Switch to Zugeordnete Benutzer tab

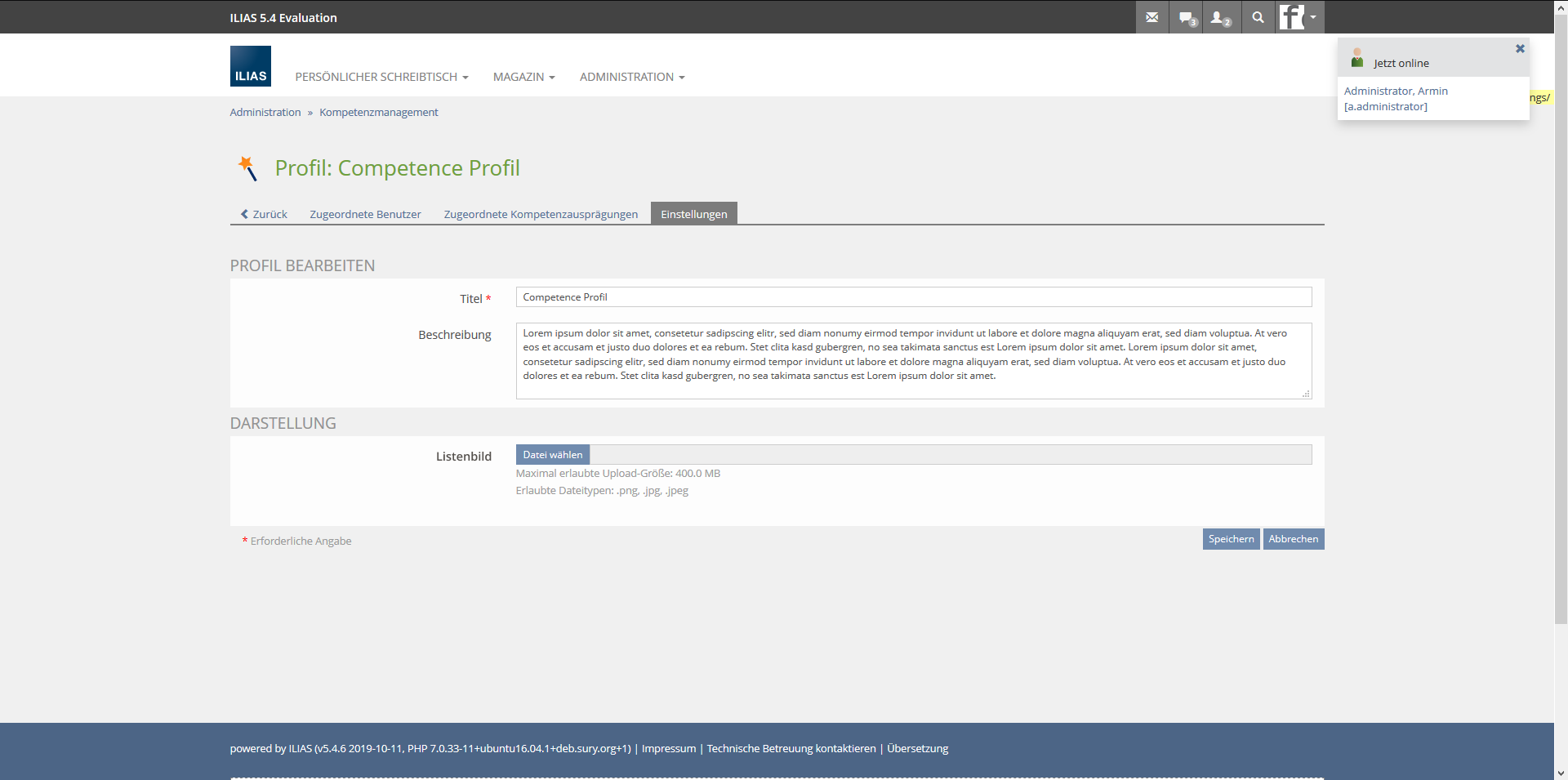point(365,214)
